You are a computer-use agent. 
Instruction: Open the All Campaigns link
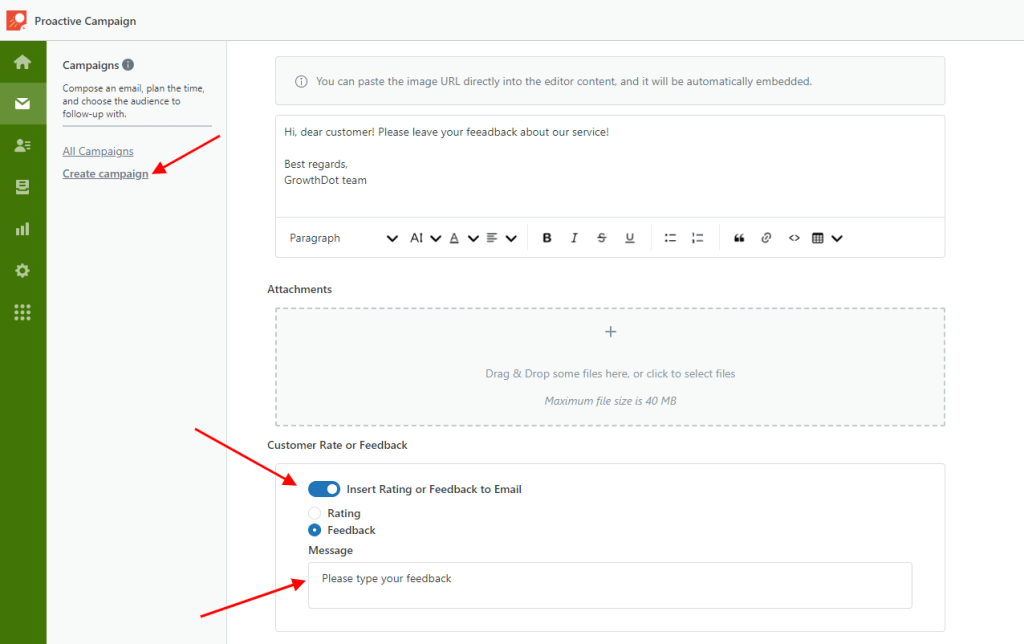pyautogui.click(x=97, y=150)
